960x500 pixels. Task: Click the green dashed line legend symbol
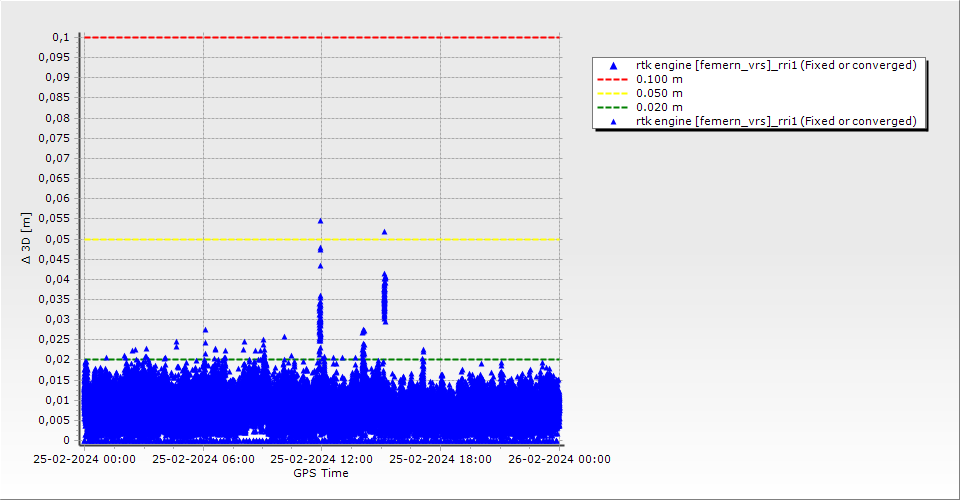coord(614,107)
